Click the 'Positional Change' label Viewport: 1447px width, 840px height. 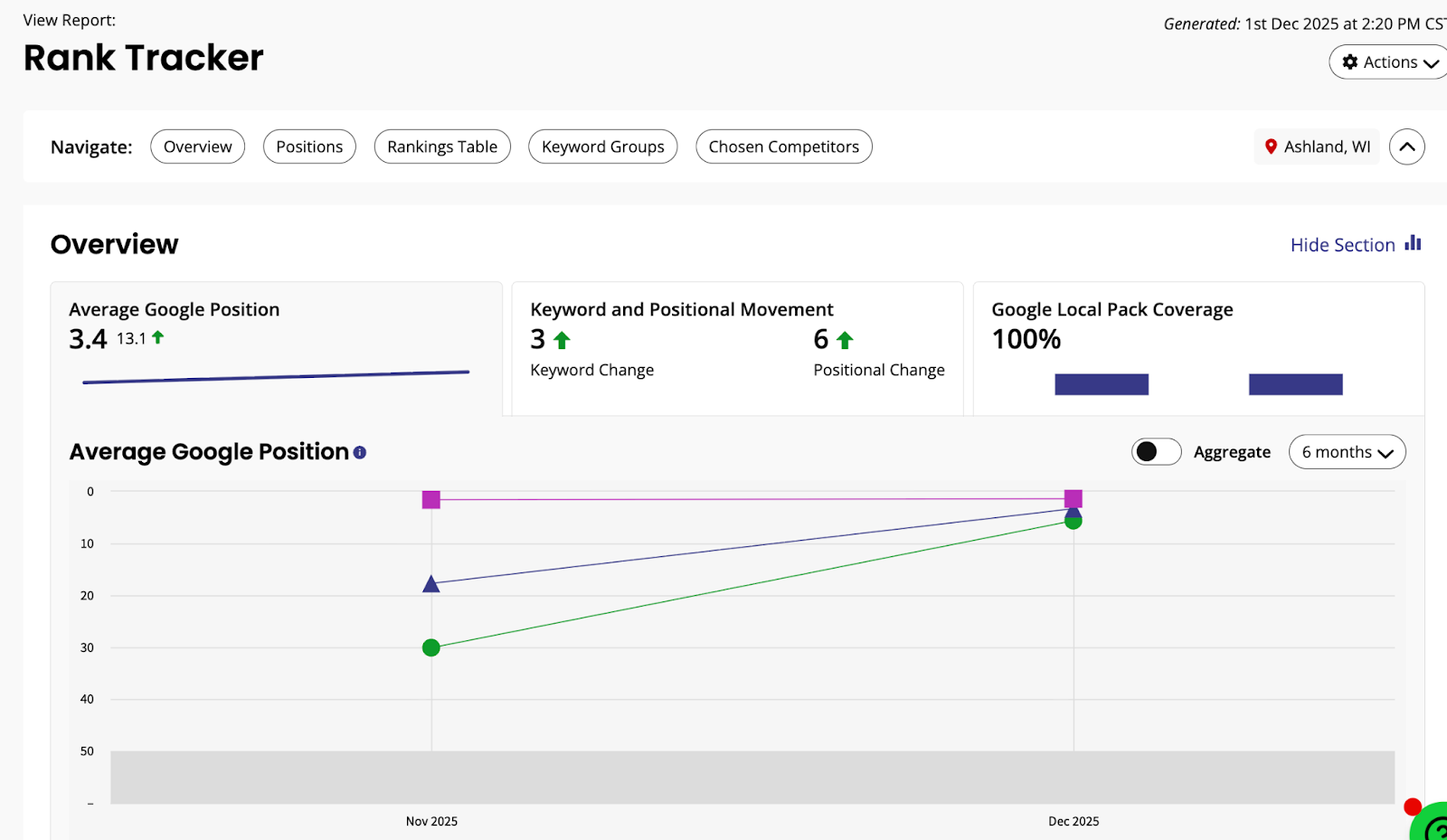879,370
